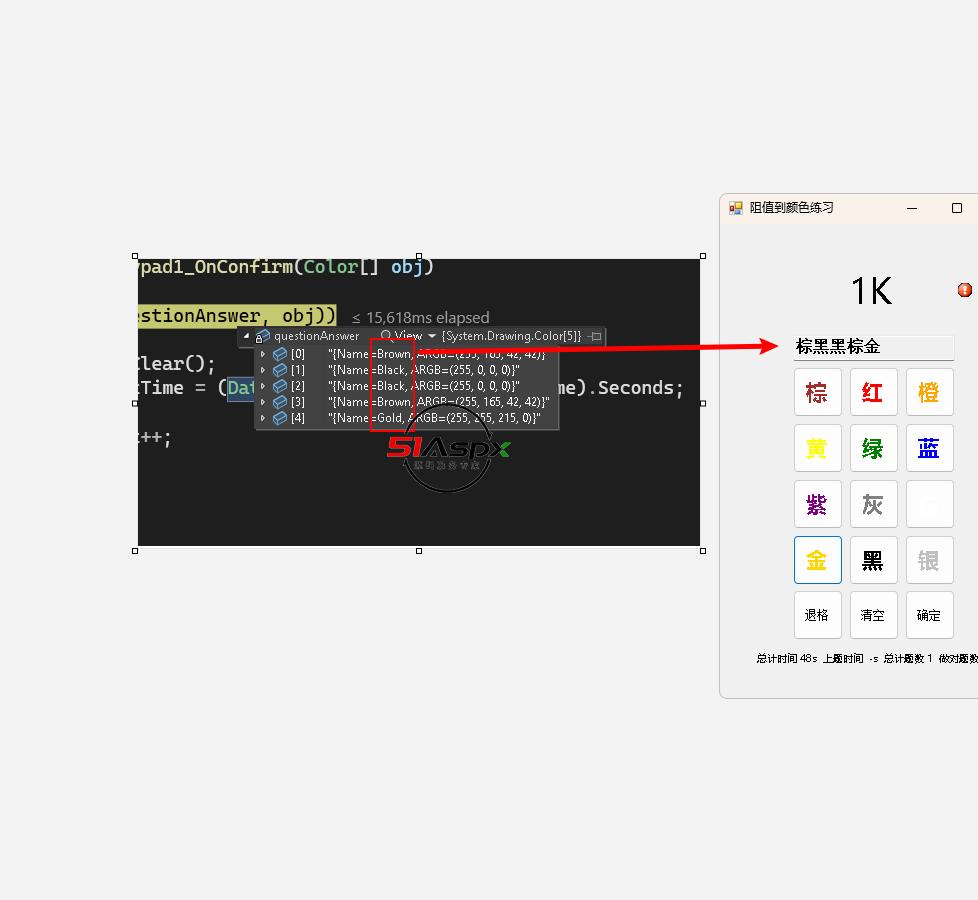Pin the questionAnswer datatip

point(595,336)
